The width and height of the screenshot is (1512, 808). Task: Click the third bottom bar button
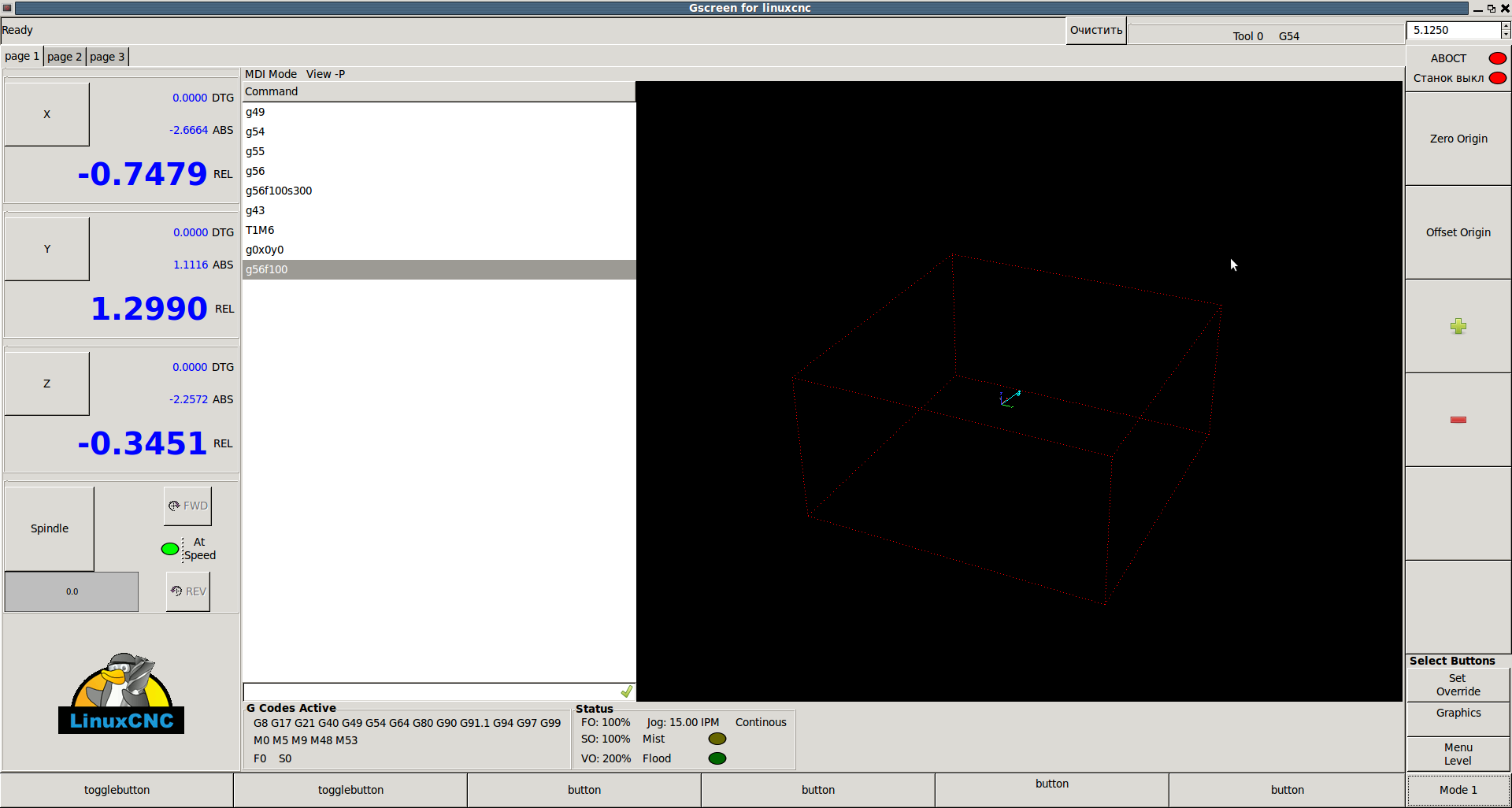click(584, 790)
